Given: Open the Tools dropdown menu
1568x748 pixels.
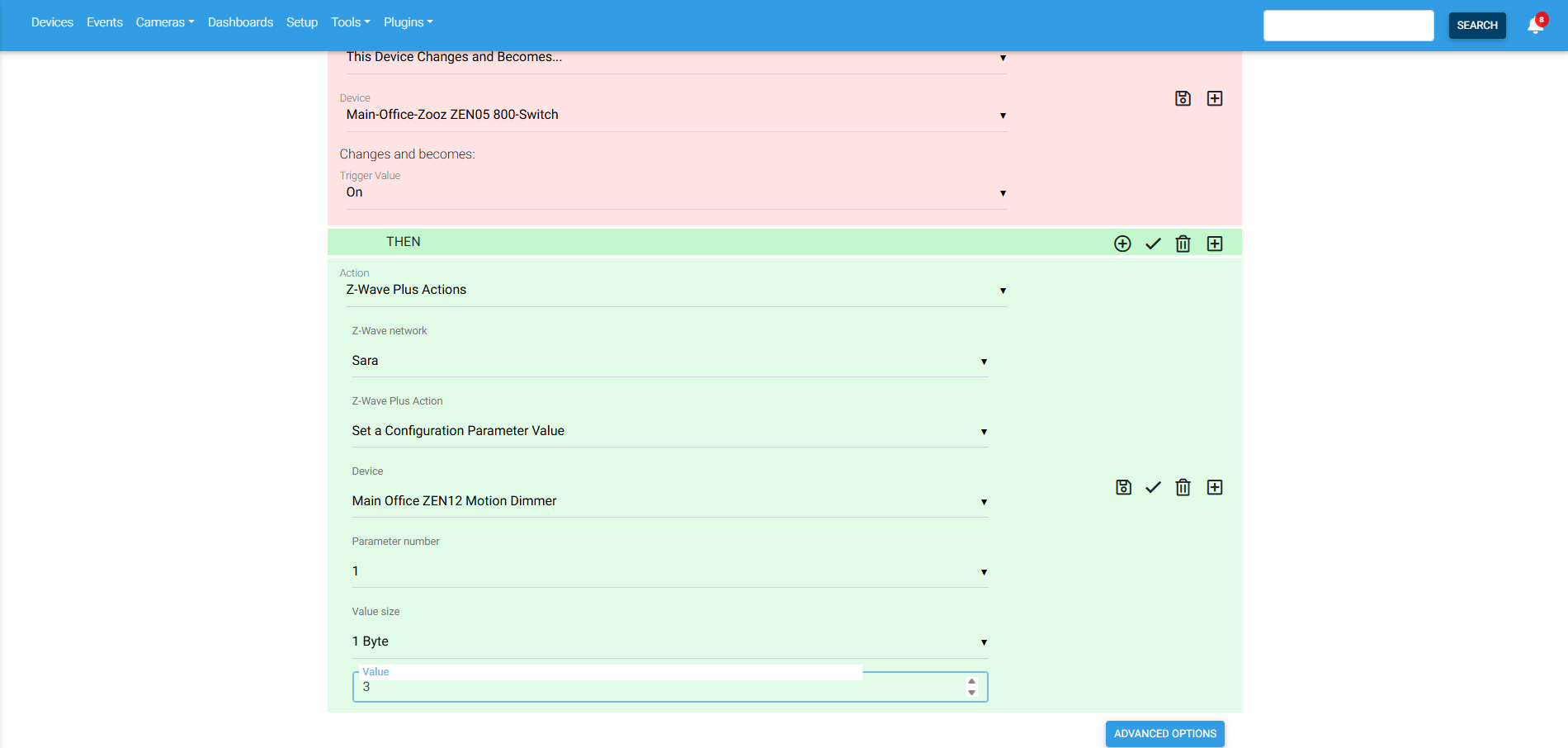Looking at the screenshot, I should tap(351, 22).
